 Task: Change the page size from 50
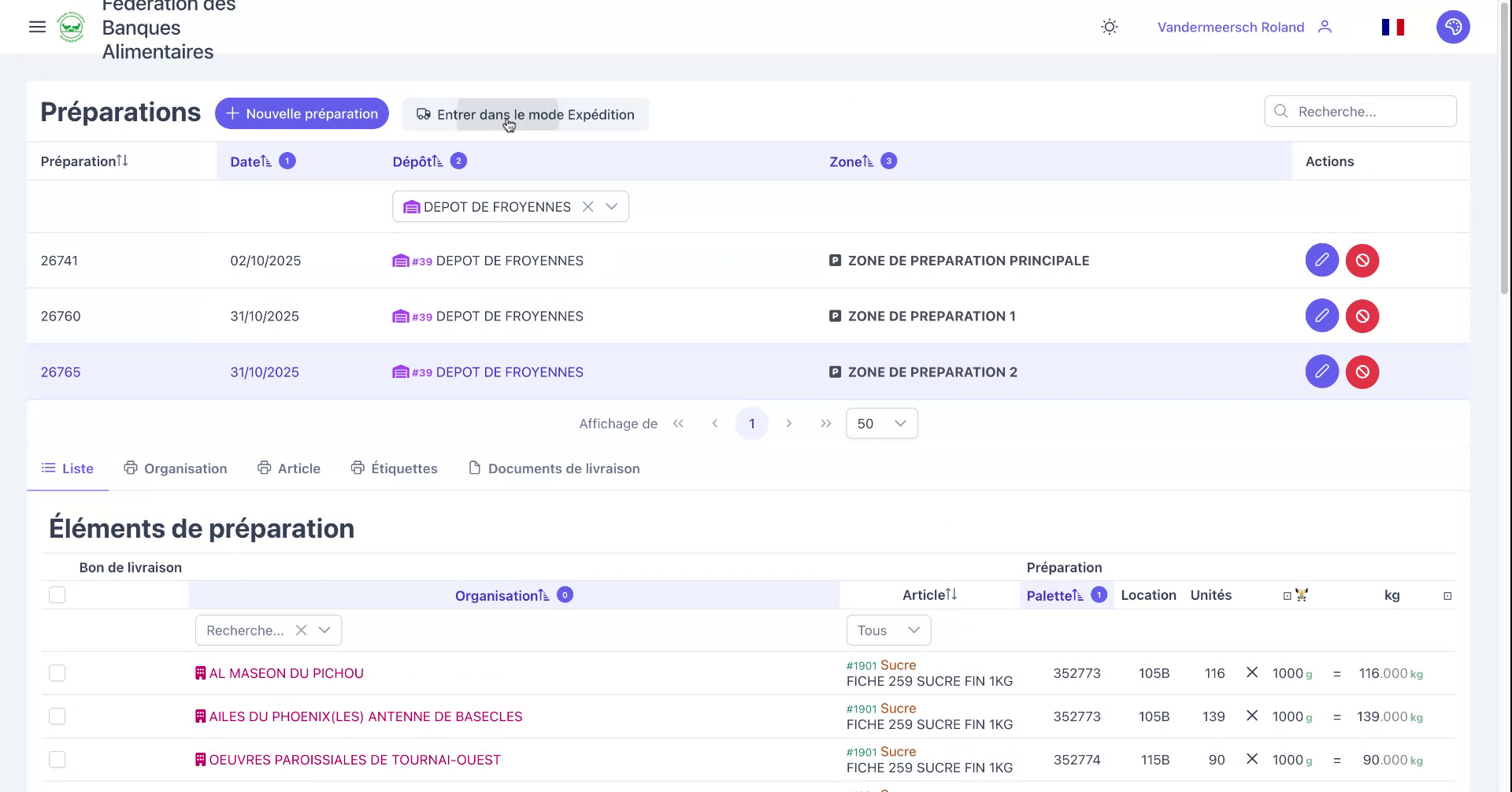coord(881,423)
